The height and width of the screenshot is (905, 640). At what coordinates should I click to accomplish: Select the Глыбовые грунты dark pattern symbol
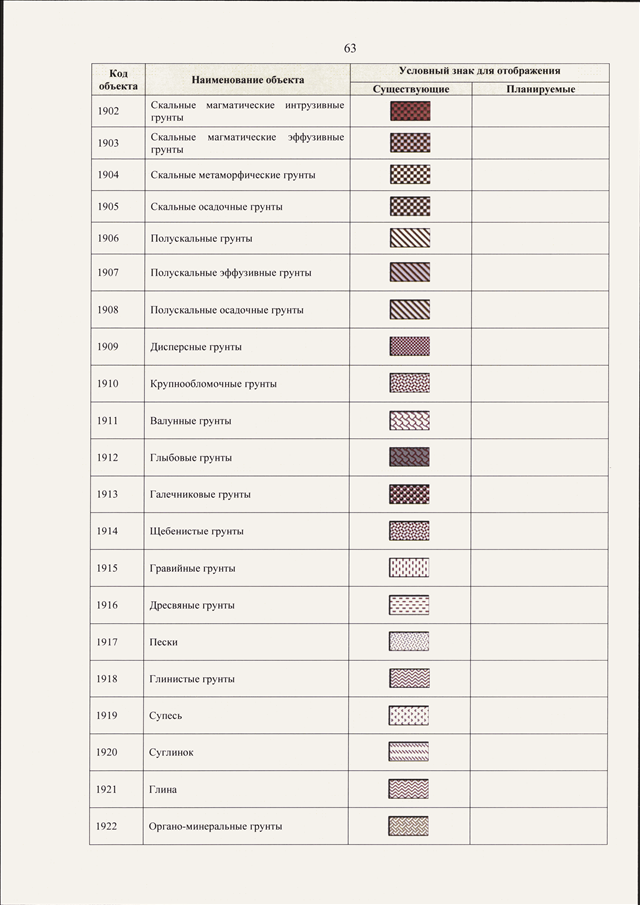click(x=410, y=457)
